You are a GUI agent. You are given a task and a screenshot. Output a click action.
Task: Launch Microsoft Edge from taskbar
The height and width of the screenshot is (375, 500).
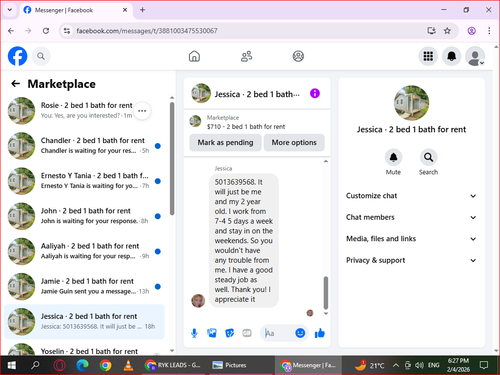[x=82, y=365]
